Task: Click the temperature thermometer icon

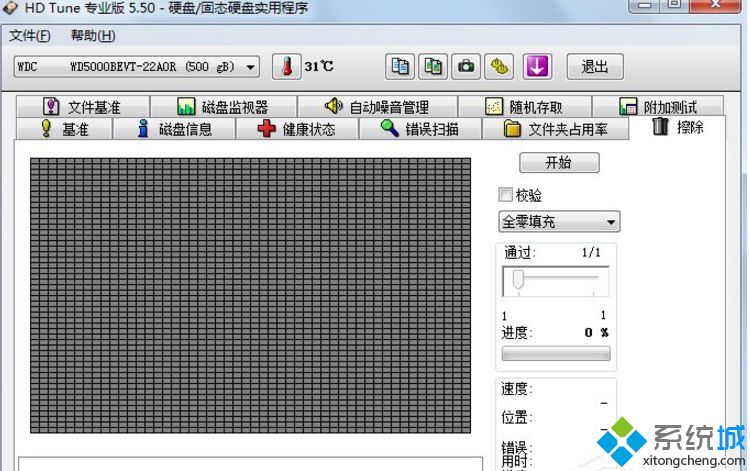Action: tap(287, 66)
